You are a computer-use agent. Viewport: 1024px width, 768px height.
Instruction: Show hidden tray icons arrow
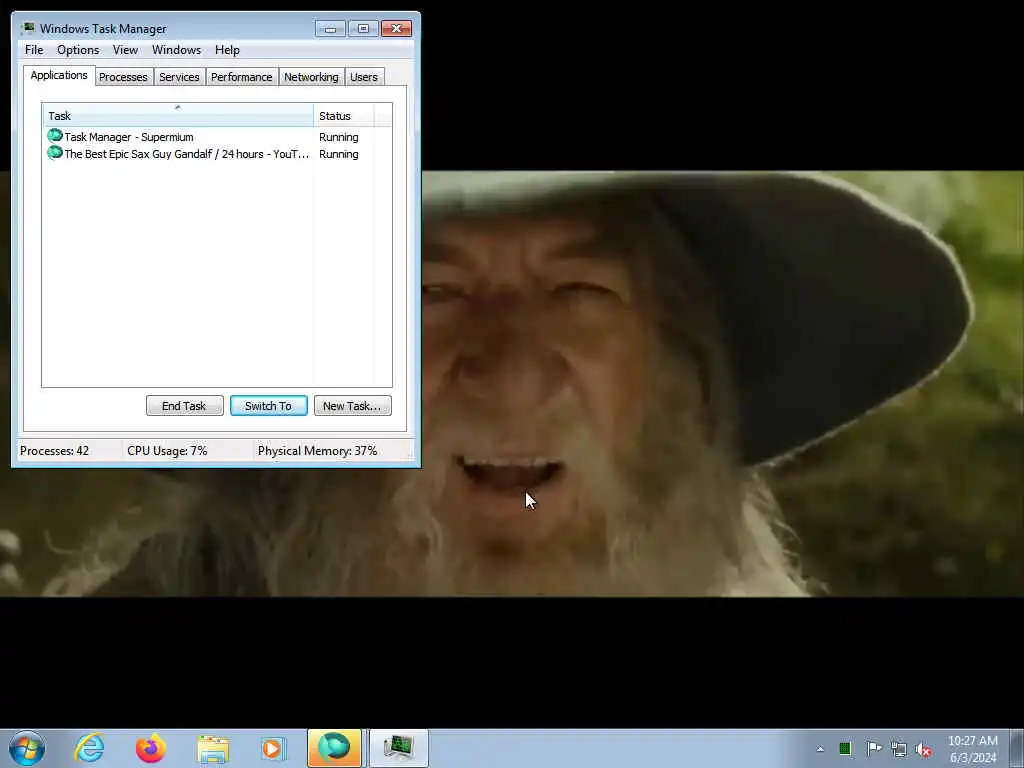click(820, 749)
